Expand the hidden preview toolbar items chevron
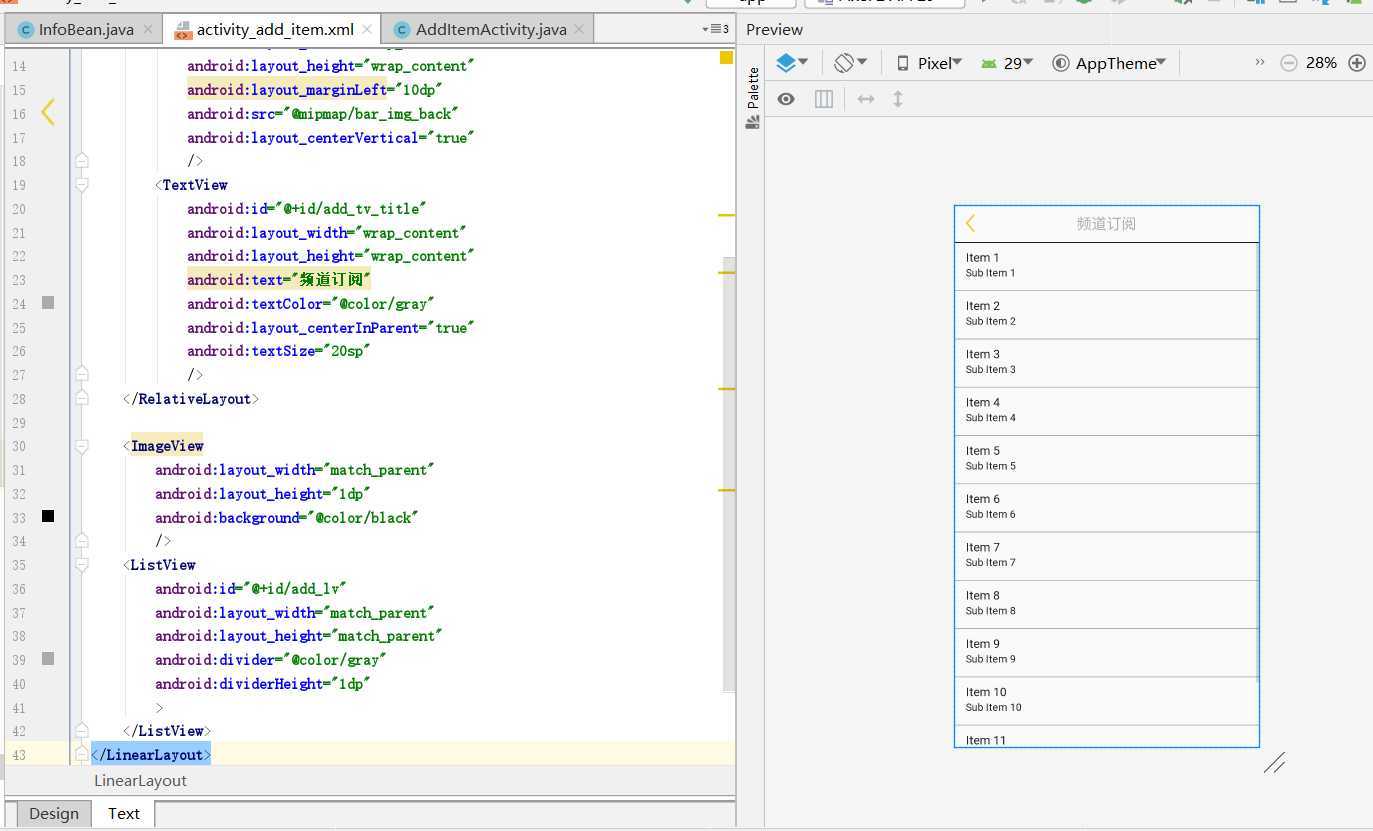 [1259, 62]
